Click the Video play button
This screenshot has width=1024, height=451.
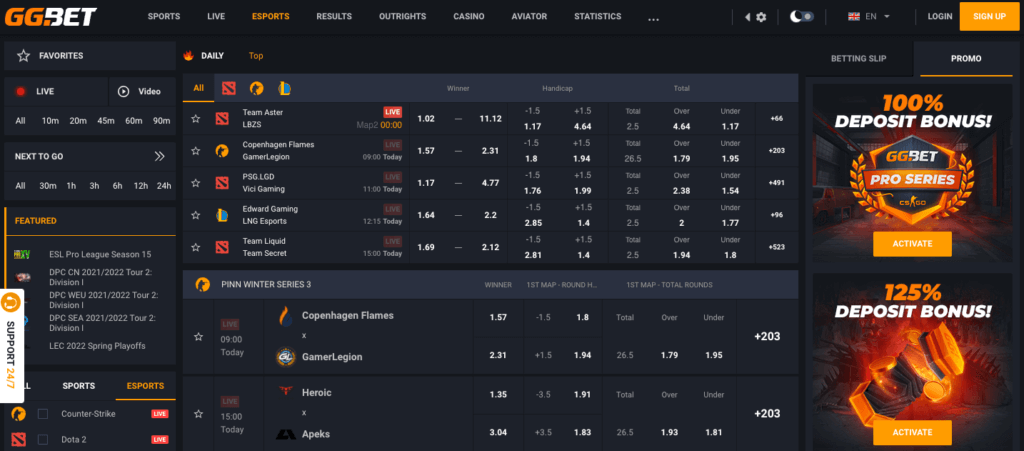click(142, 91)
